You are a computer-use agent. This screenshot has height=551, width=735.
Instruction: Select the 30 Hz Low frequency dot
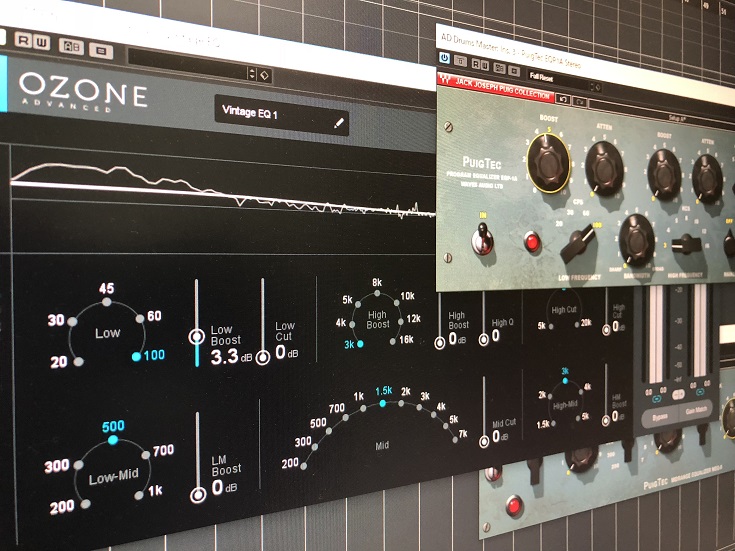point(72,322)
